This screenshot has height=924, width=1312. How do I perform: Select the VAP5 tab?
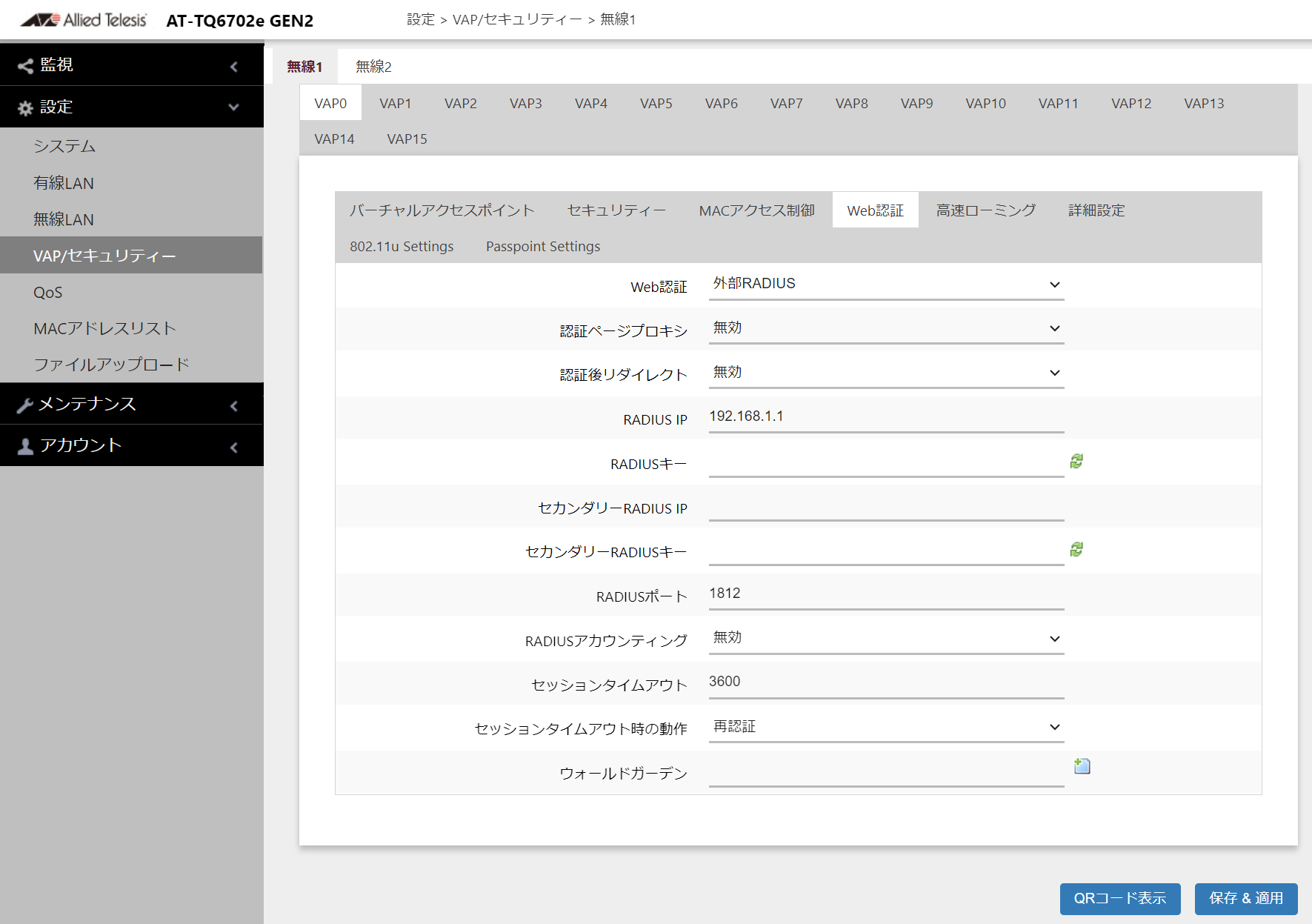click(656, 103)
